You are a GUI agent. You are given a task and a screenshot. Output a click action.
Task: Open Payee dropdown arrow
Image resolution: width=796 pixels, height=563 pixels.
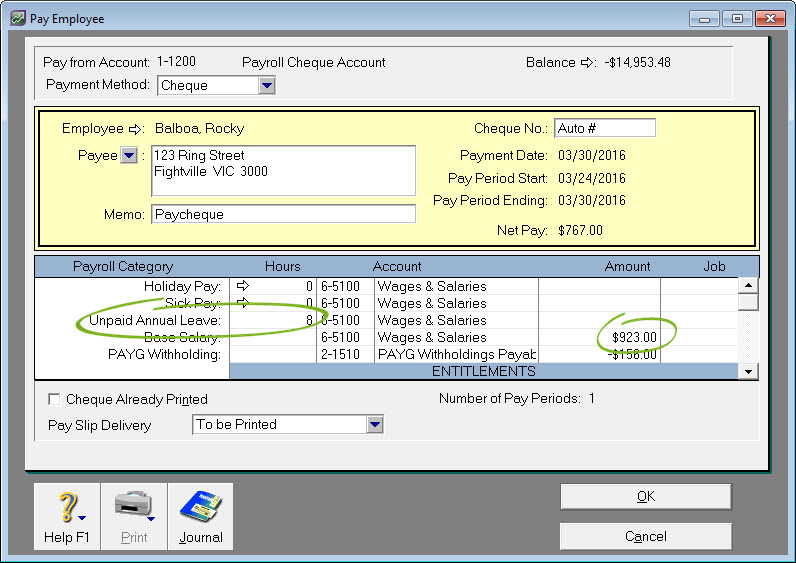(x=129, y=155)
